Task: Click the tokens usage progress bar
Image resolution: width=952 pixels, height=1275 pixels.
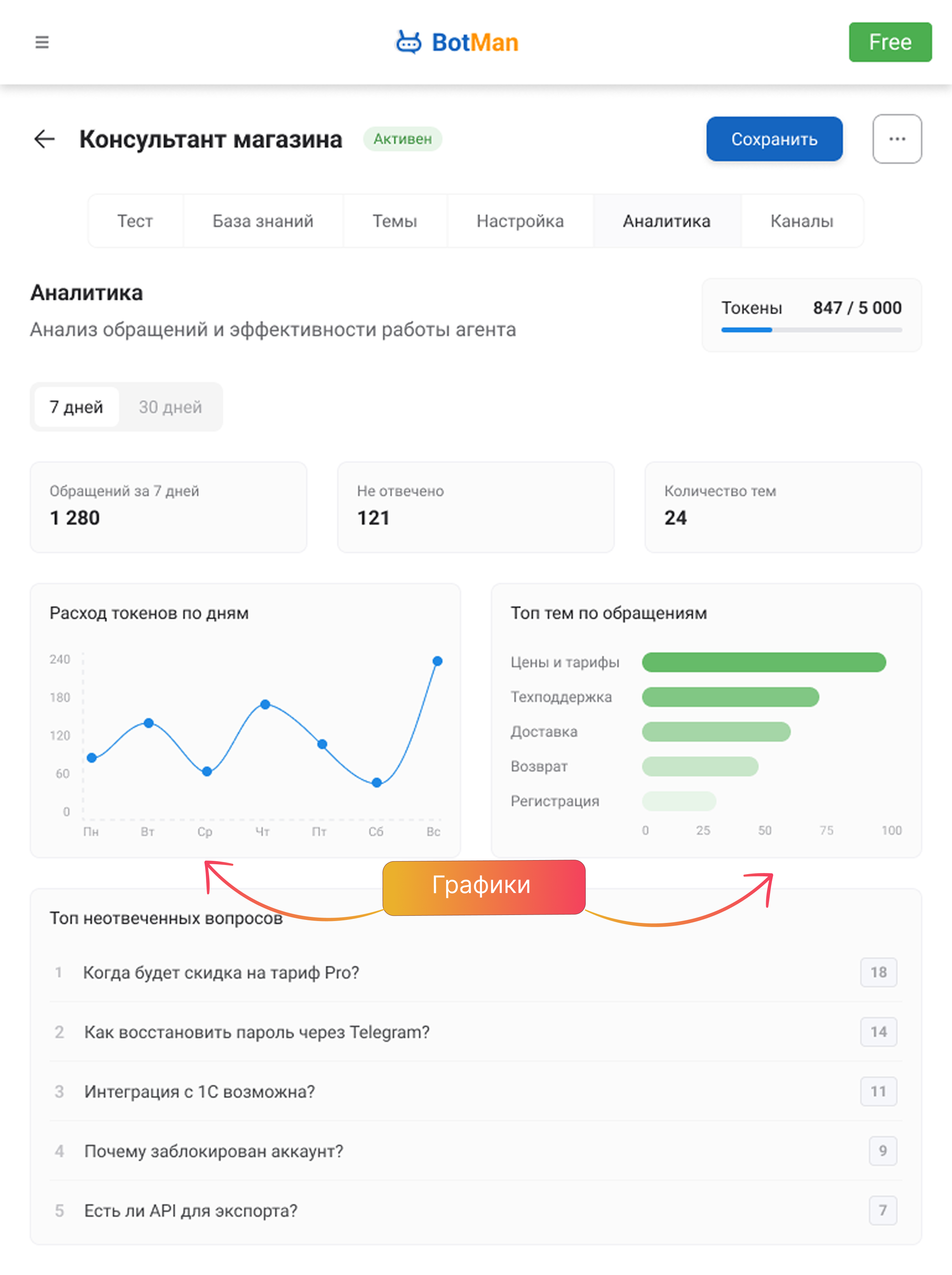Action: coord(811,330)
